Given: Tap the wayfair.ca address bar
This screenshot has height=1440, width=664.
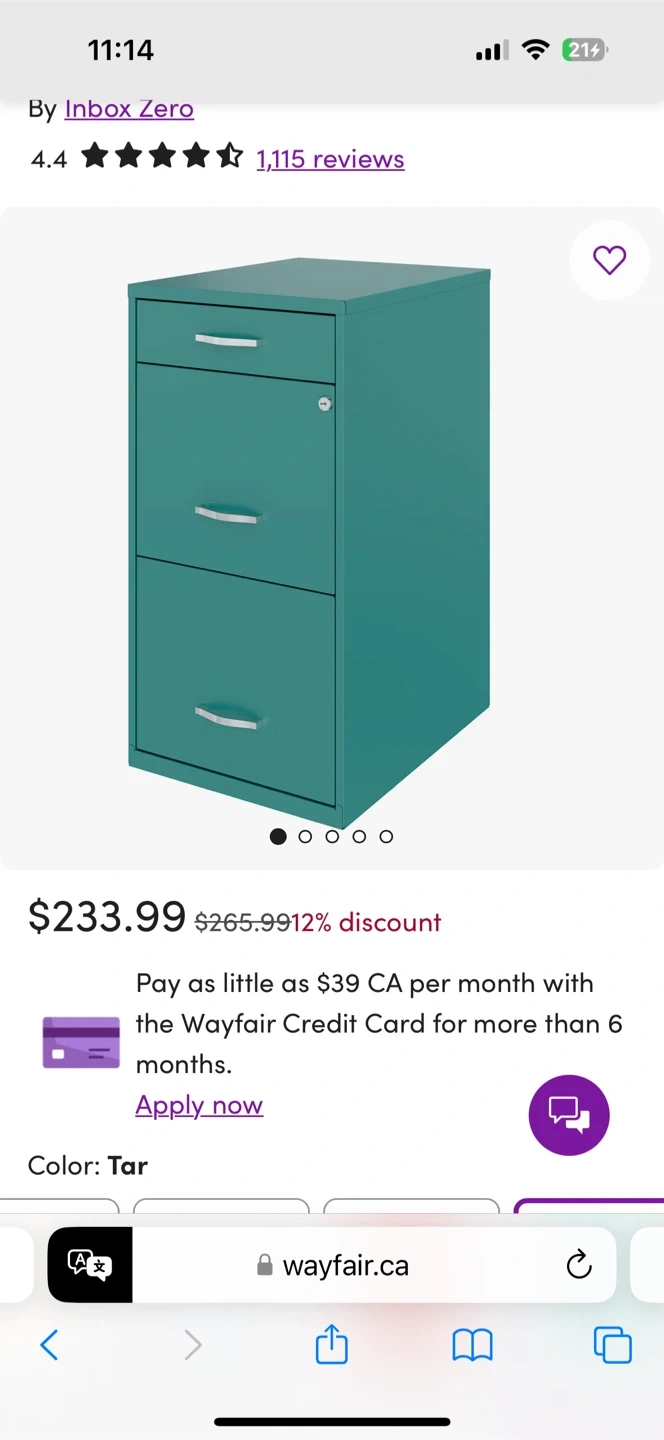Looking at the screenshot, I should coord(345,1265).
